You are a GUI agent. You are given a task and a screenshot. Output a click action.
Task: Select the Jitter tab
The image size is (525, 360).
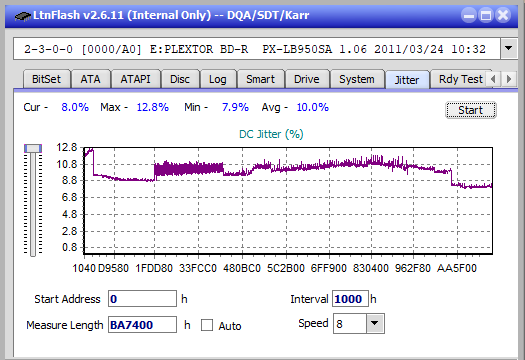pyautogui.click(x=407, y=80)
